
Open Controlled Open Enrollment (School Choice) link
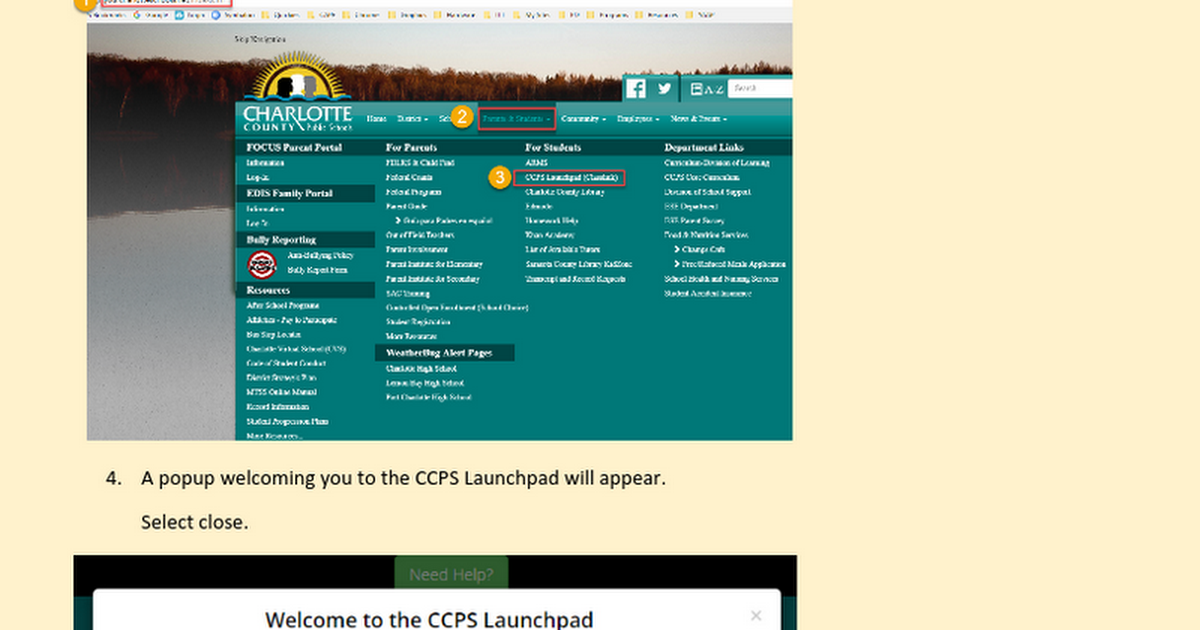coord(457,308)
